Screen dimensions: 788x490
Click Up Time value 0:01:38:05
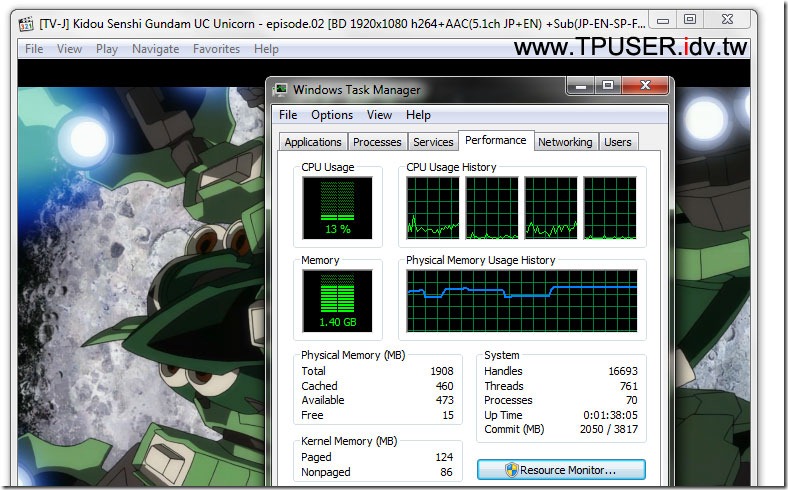click(610, 415)
